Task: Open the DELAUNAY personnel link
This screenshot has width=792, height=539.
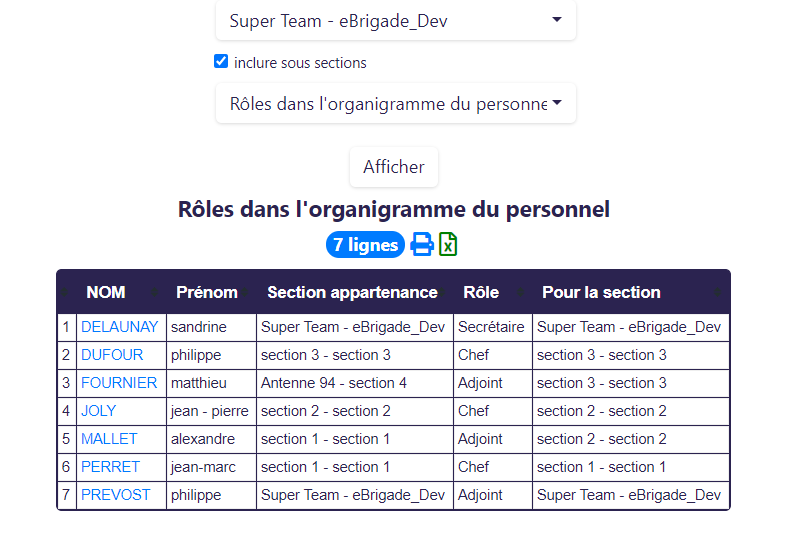Action: pyautogui.click(x=119, y=327)
